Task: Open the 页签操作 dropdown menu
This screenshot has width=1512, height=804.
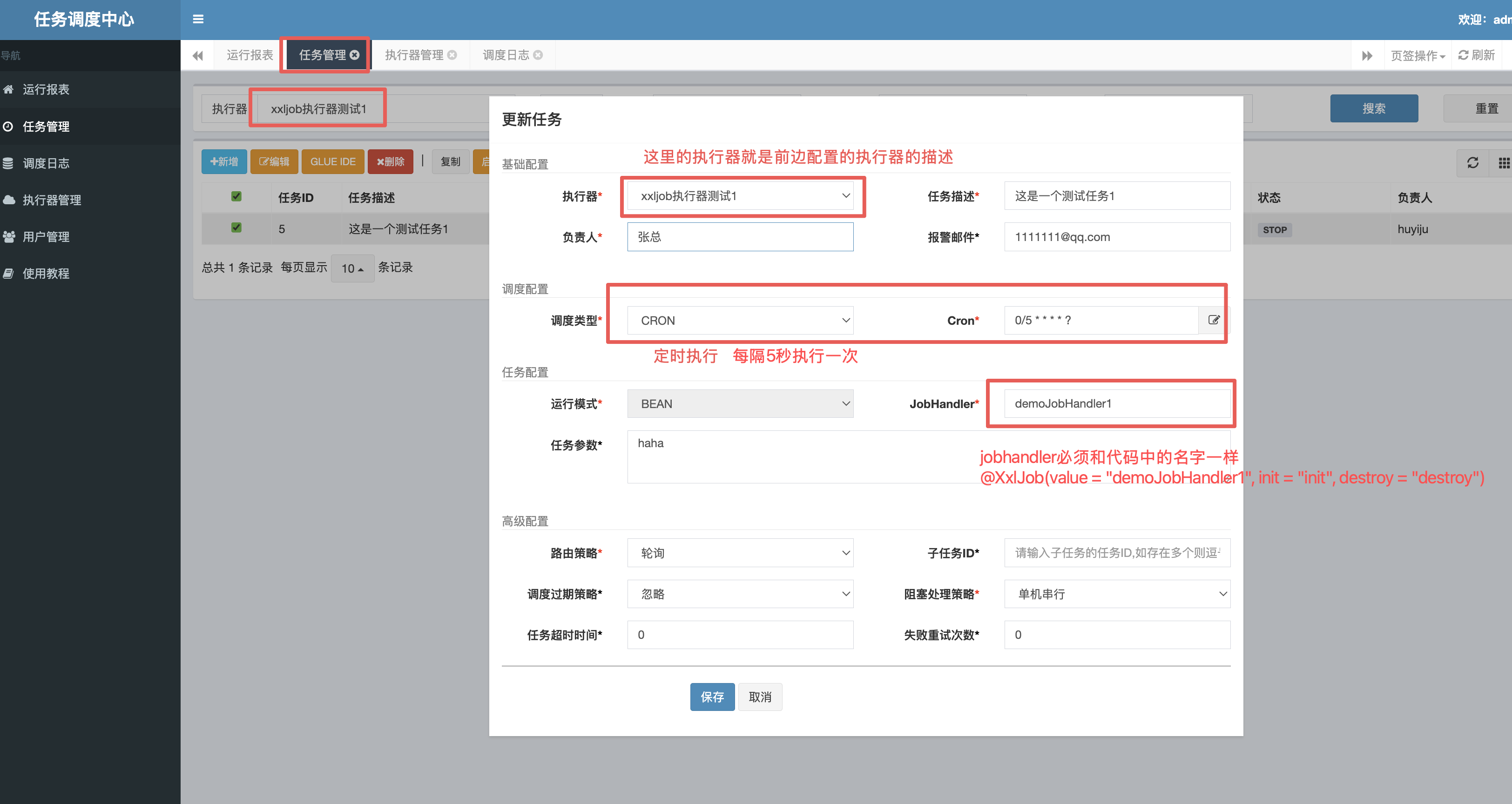Action: [1417, 55]
